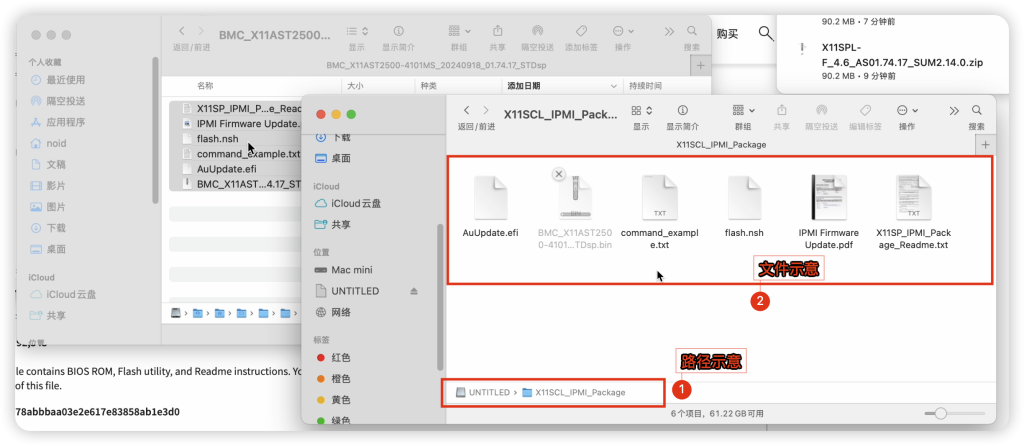Open iCloud Drive in front window sidebar

point(348,204)
